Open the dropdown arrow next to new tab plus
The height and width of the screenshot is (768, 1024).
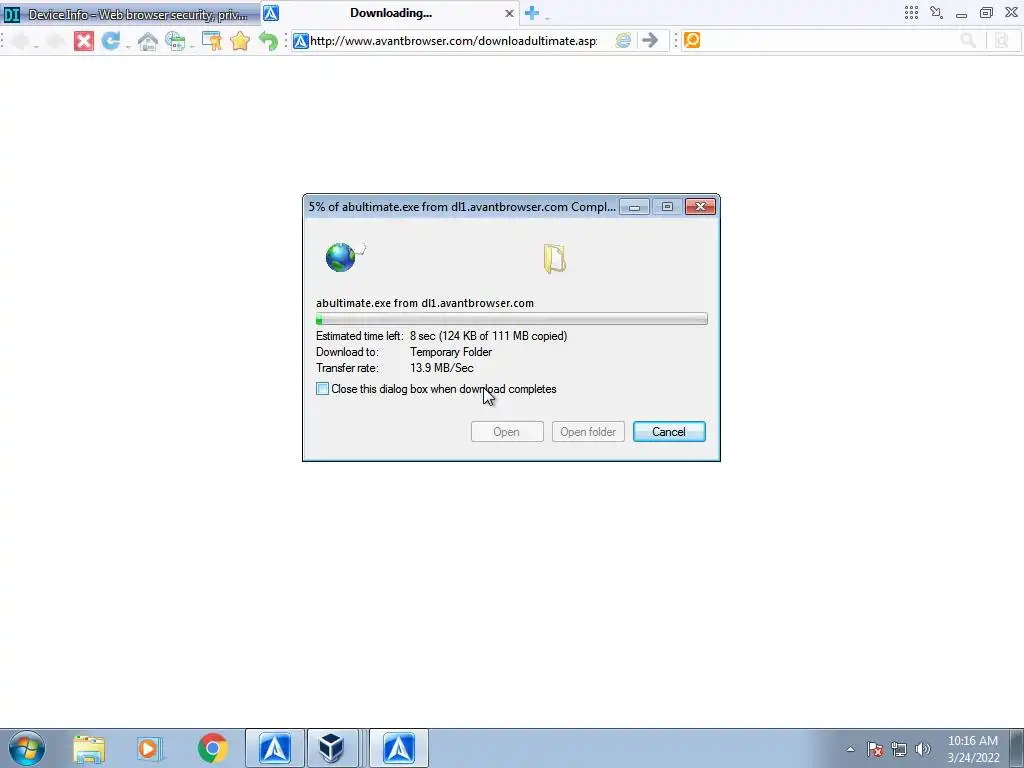pyautogui.click(x=547, y=17)
